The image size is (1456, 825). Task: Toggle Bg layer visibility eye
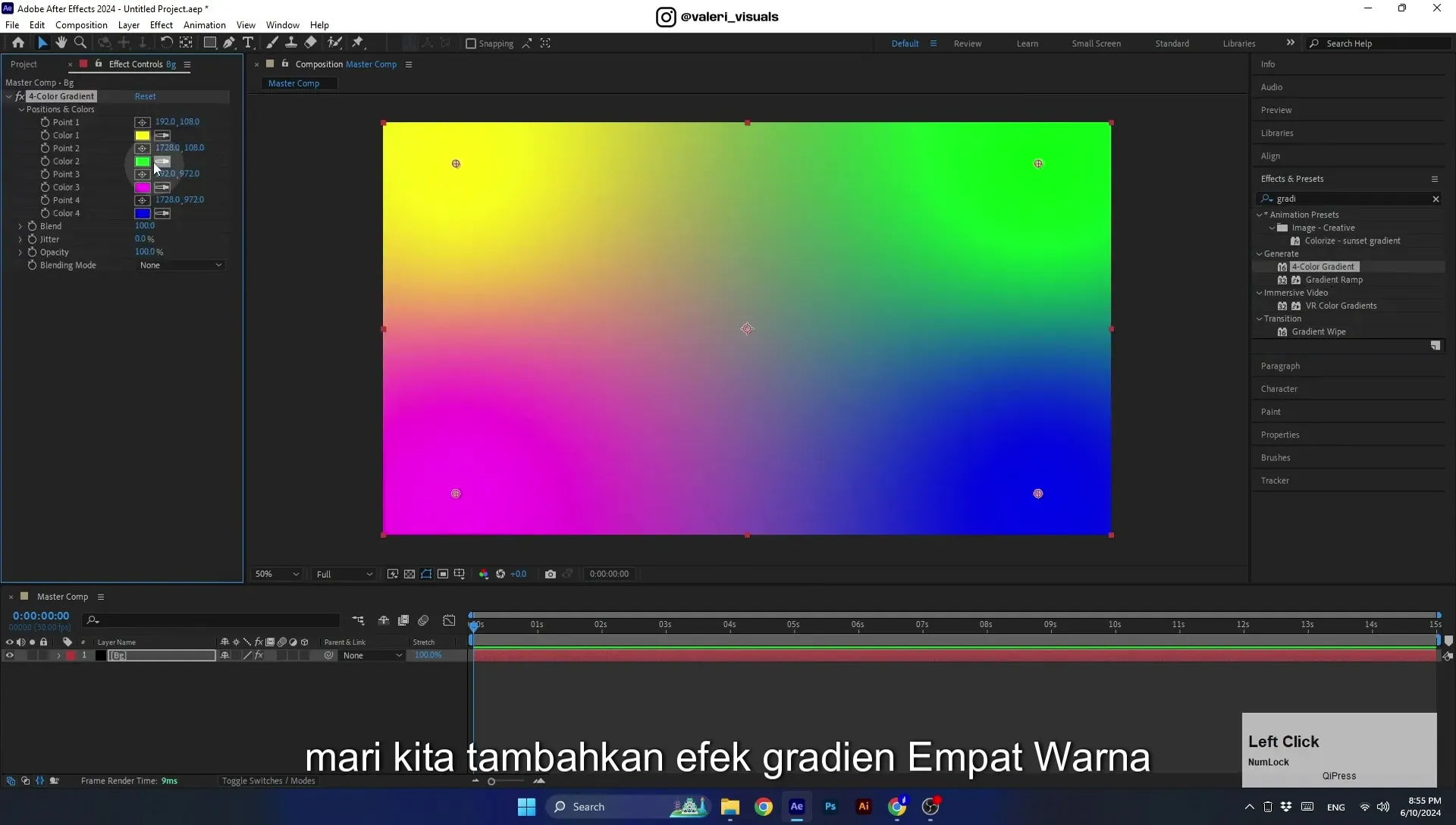pyautogui.click(x=10, y=656)
